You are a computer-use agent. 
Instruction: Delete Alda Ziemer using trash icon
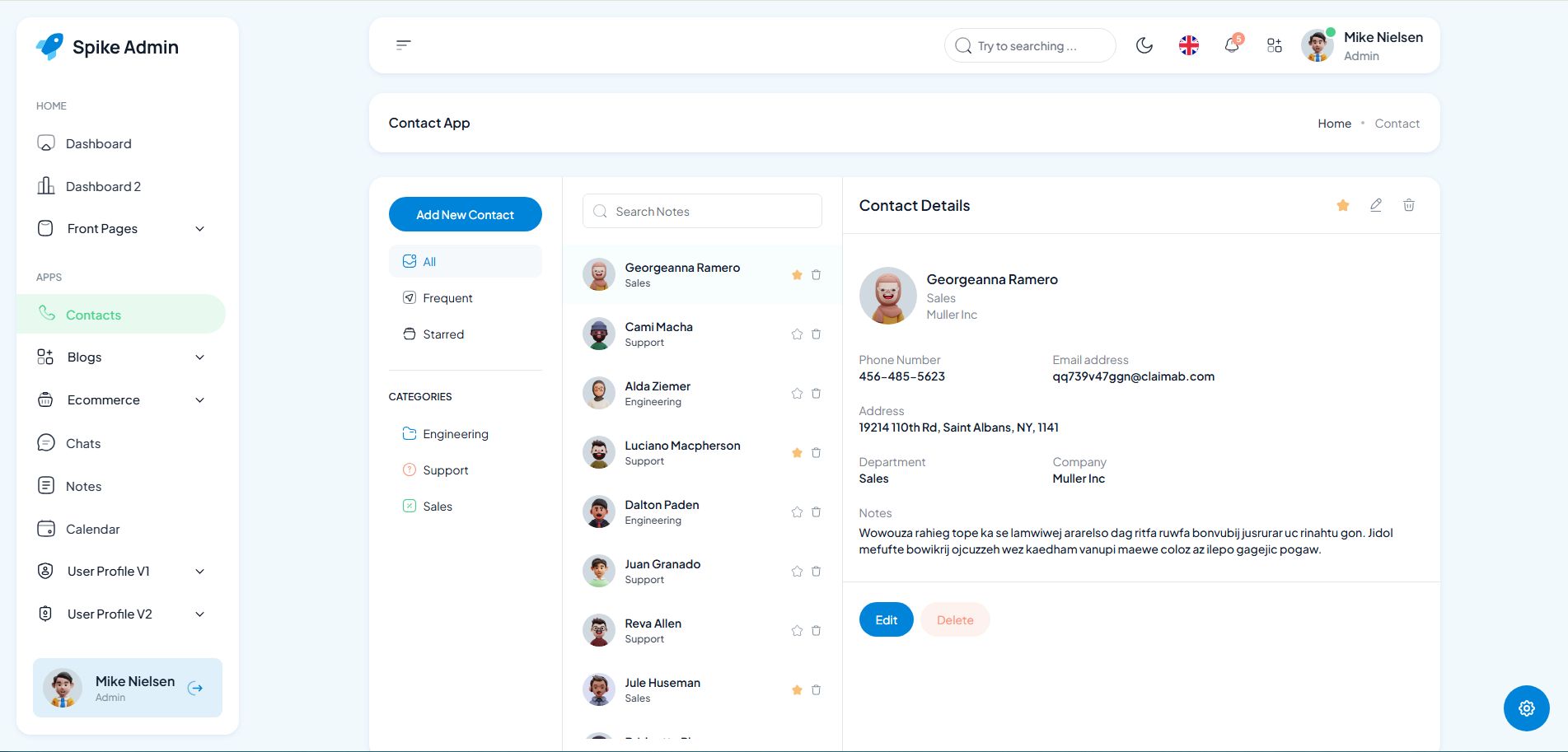[x=816, y=394]
